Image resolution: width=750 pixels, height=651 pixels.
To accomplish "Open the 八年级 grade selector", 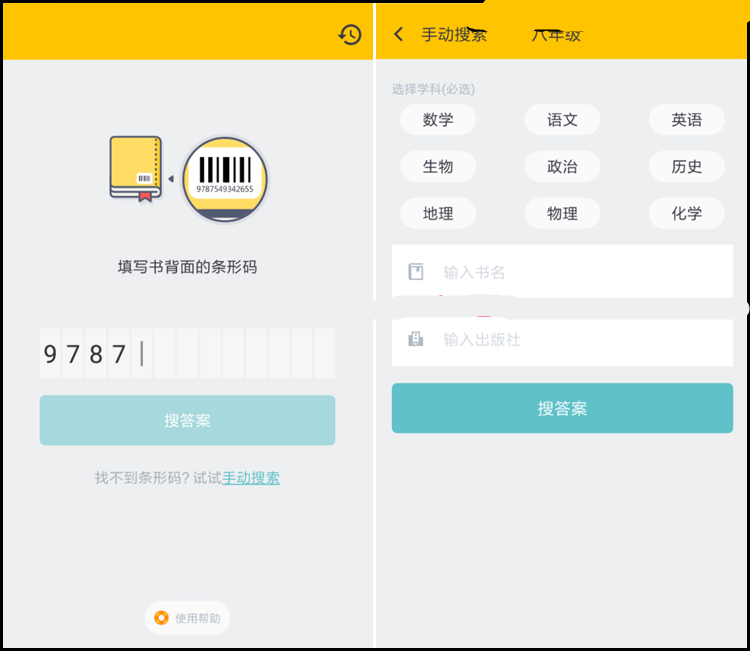I will click(557, 35).
